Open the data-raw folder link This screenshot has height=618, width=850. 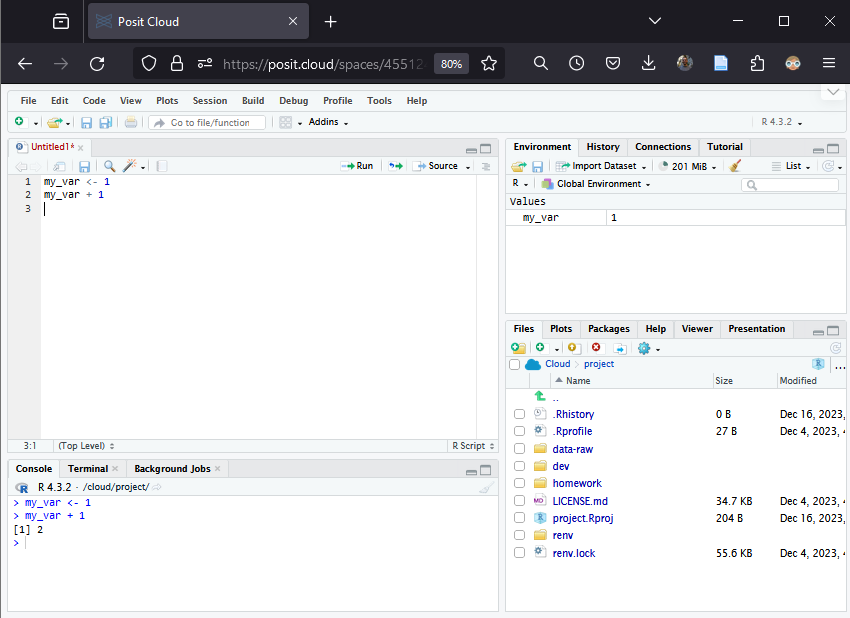[x=572, y=449]
